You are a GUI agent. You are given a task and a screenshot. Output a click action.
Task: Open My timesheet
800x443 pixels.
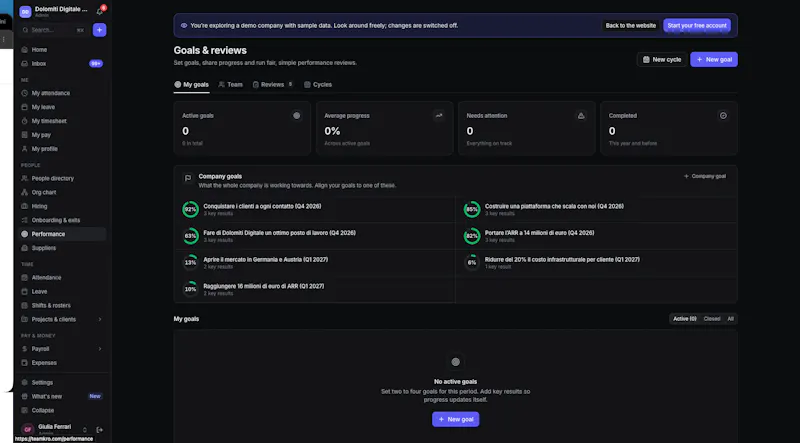(x=62, y=121)
